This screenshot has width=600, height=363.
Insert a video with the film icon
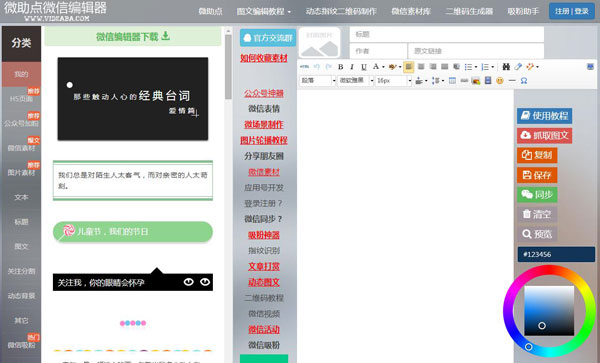488,81
